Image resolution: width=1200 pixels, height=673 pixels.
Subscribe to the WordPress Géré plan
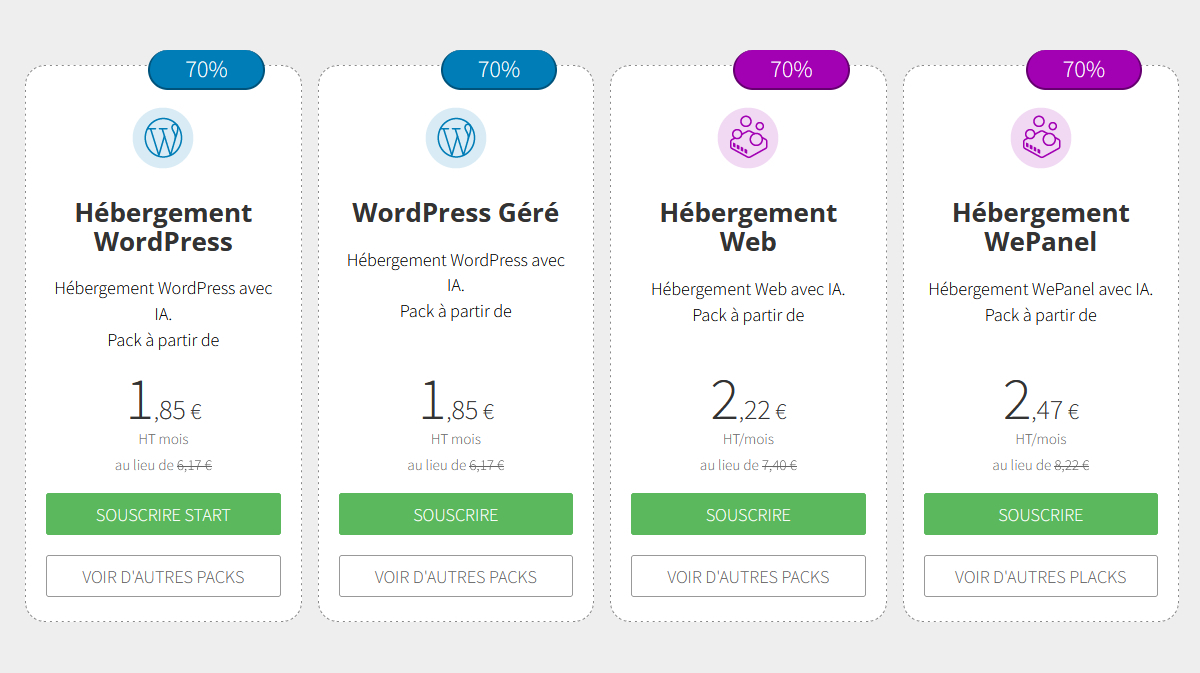click(456, 515)
